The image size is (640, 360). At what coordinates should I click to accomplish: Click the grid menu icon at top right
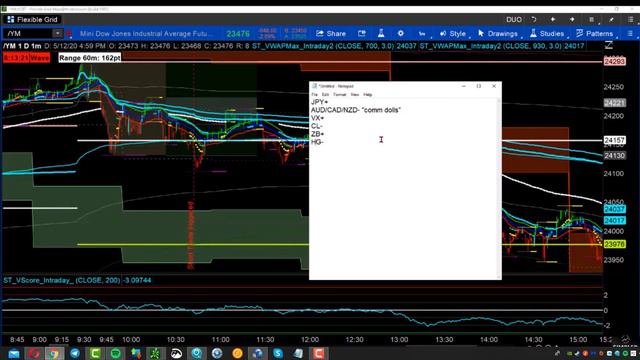(x=631, y=20)
